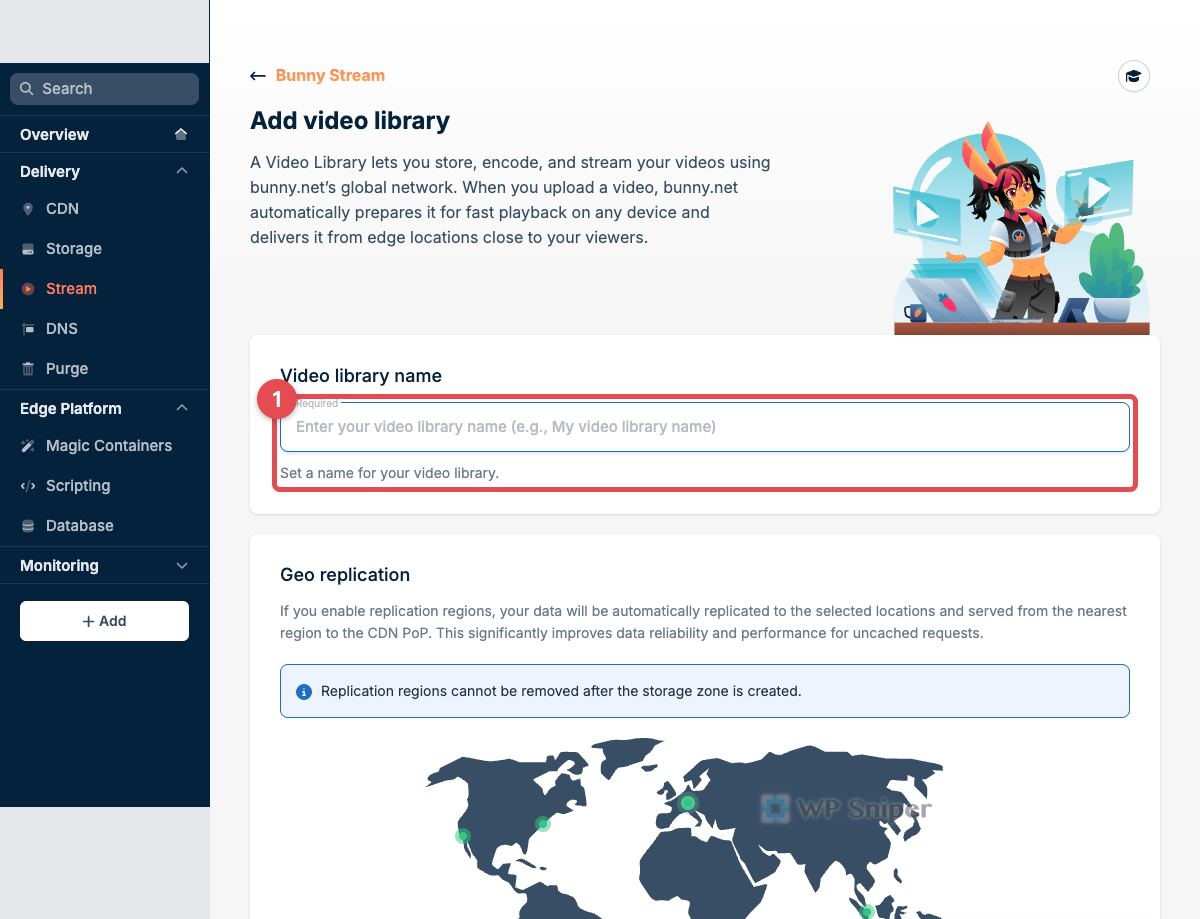Click the Monitoring section heading

click(x=59, y=566)
